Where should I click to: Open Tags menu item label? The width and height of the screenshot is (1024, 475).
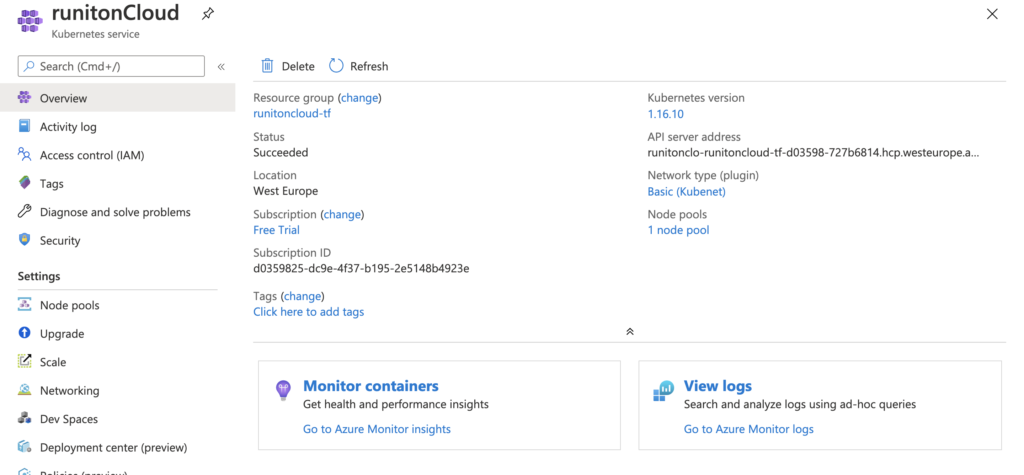(52, 184)
